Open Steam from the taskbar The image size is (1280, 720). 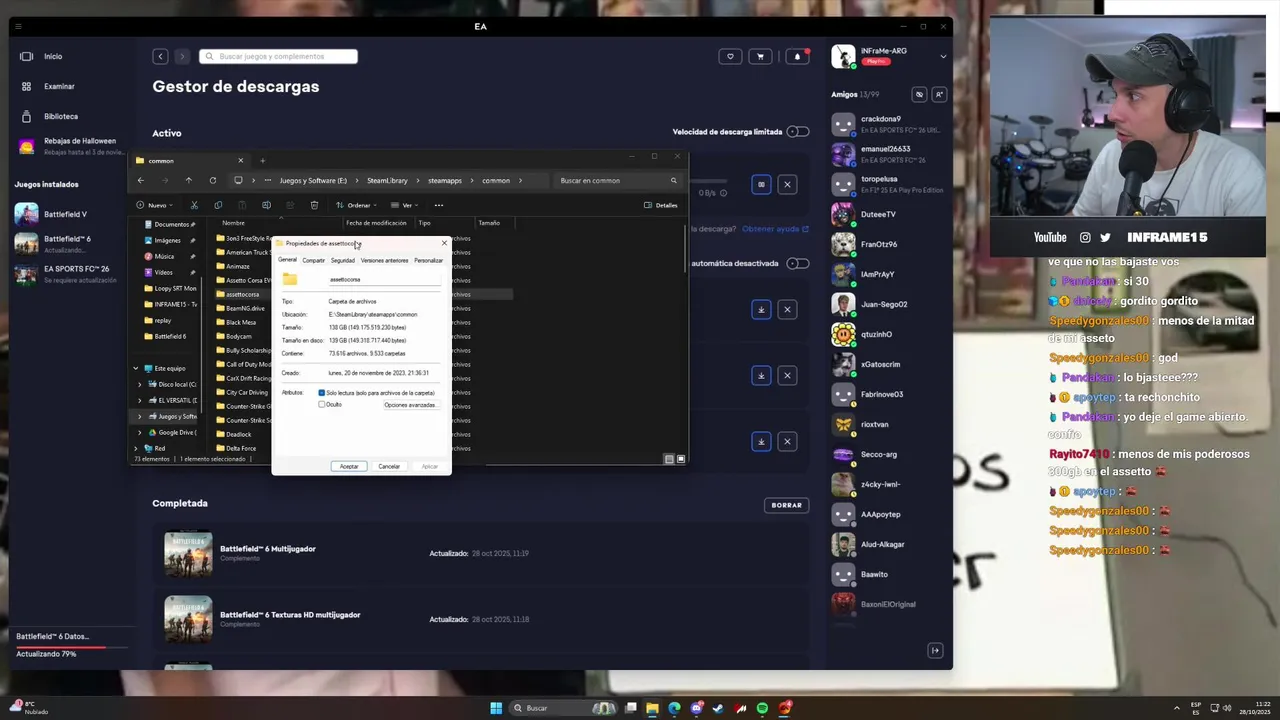(718, 708)
